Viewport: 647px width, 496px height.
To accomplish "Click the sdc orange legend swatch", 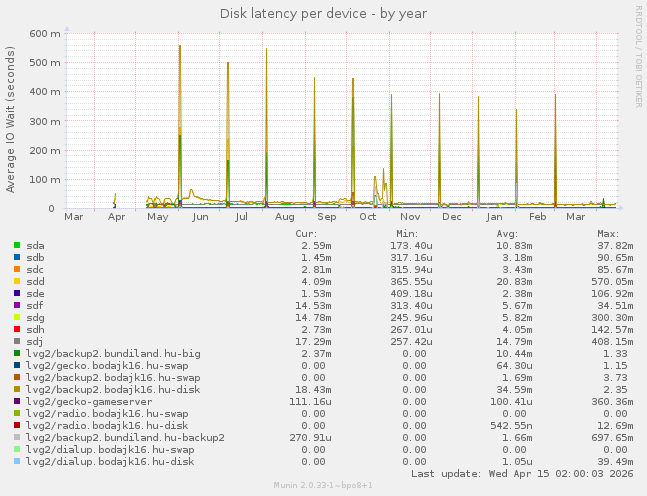I will [x=17, y=269].
